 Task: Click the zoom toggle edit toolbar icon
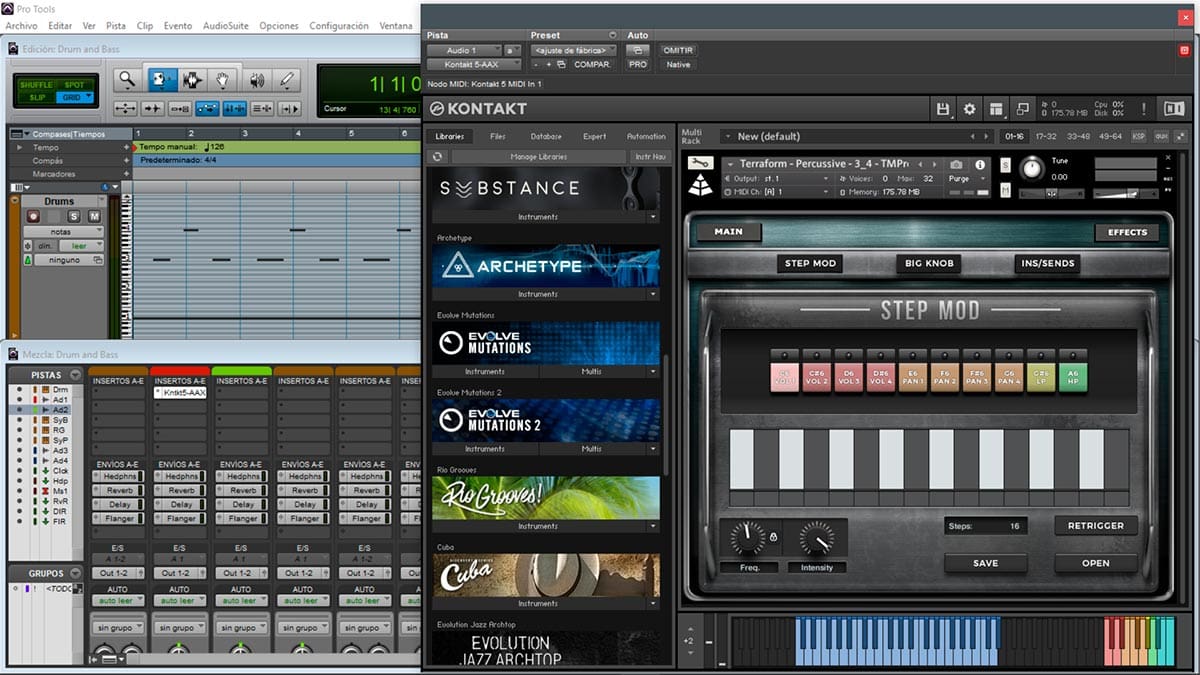126,109
